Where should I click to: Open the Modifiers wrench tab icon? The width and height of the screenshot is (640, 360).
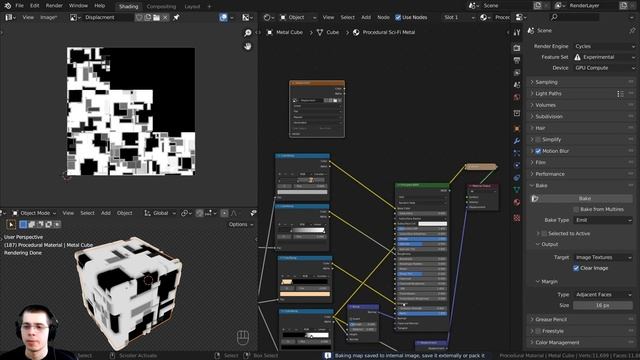[517, 141]
